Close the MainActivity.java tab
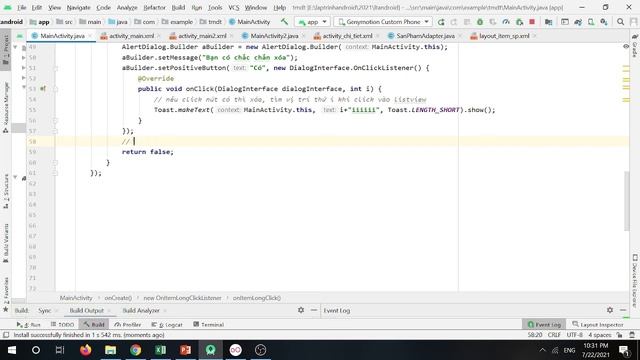Viewport: 640px width, 360px height. click(x=90, y=36)
